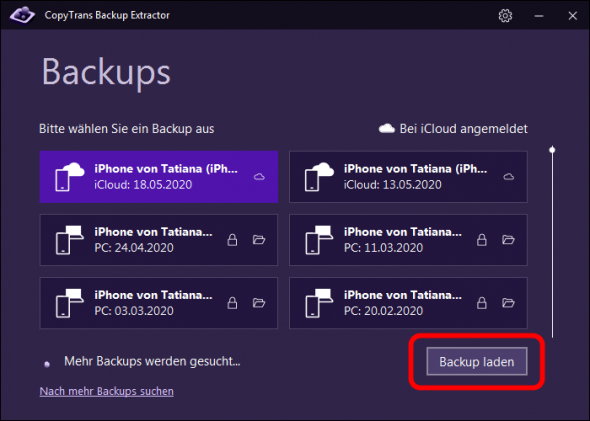Image resolution: width=590 pixels, height=421 pixels.
Task: Open settings via the gear icon
Action: tap(505, 15)
